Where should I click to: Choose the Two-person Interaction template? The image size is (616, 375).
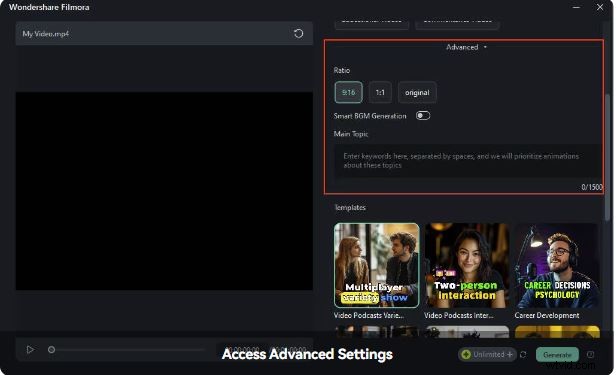[467, 265]
